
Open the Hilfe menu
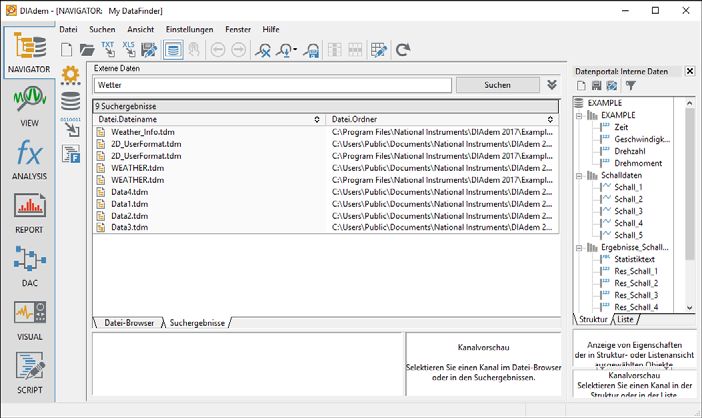click(x=271, y=30)
